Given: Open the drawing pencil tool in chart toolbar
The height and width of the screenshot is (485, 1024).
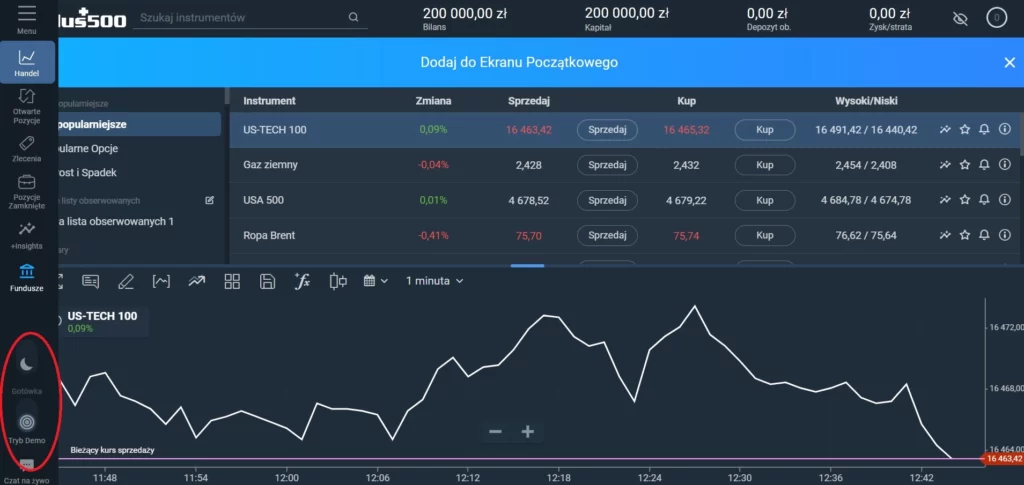Looking at the screenshot, I should point(125,281).
